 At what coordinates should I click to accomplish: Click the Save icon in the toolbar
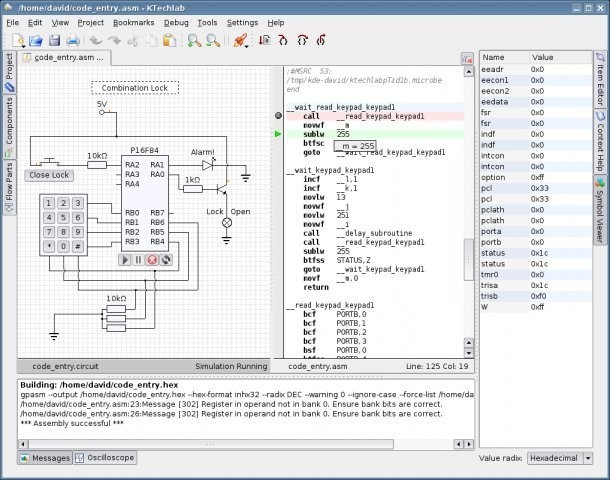click(x=54, y=41)
